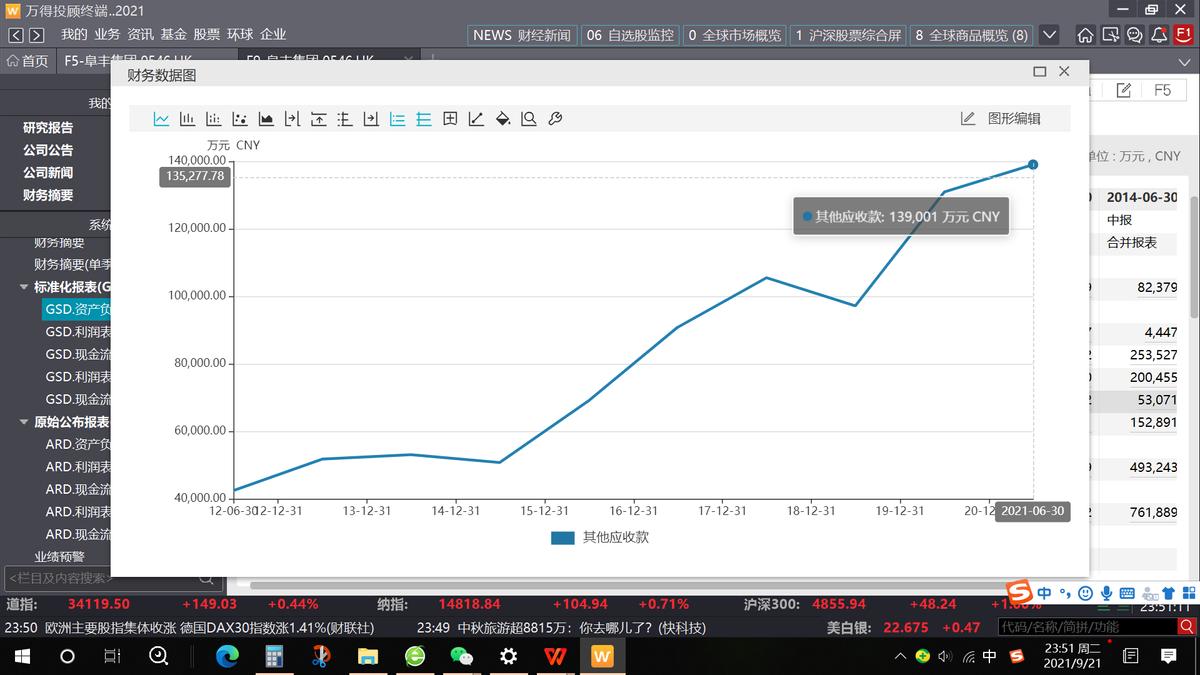Open WeChat from the Windows taskbar
1200x675 pixels.
pos(461,656)
